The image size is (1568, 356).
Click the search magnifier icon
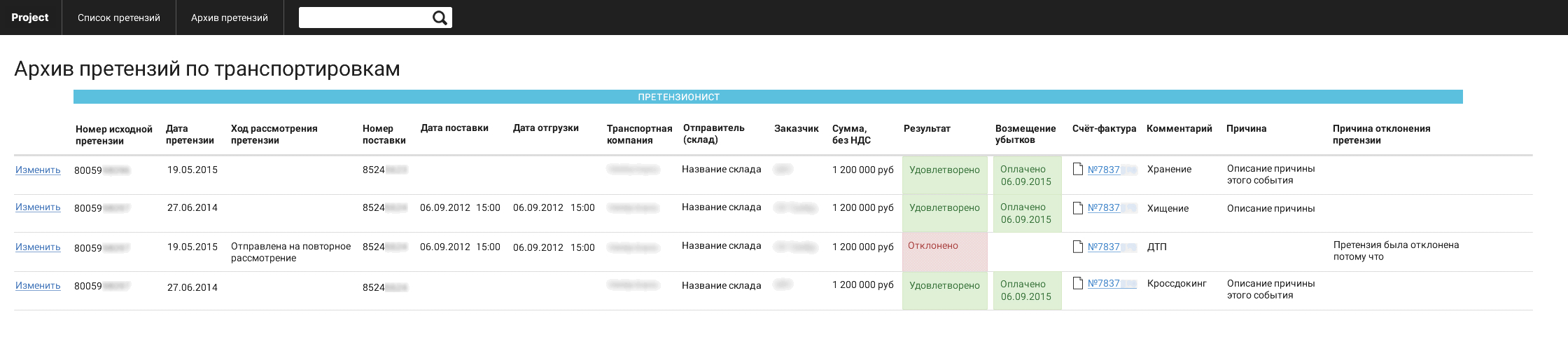click(440, 18)
